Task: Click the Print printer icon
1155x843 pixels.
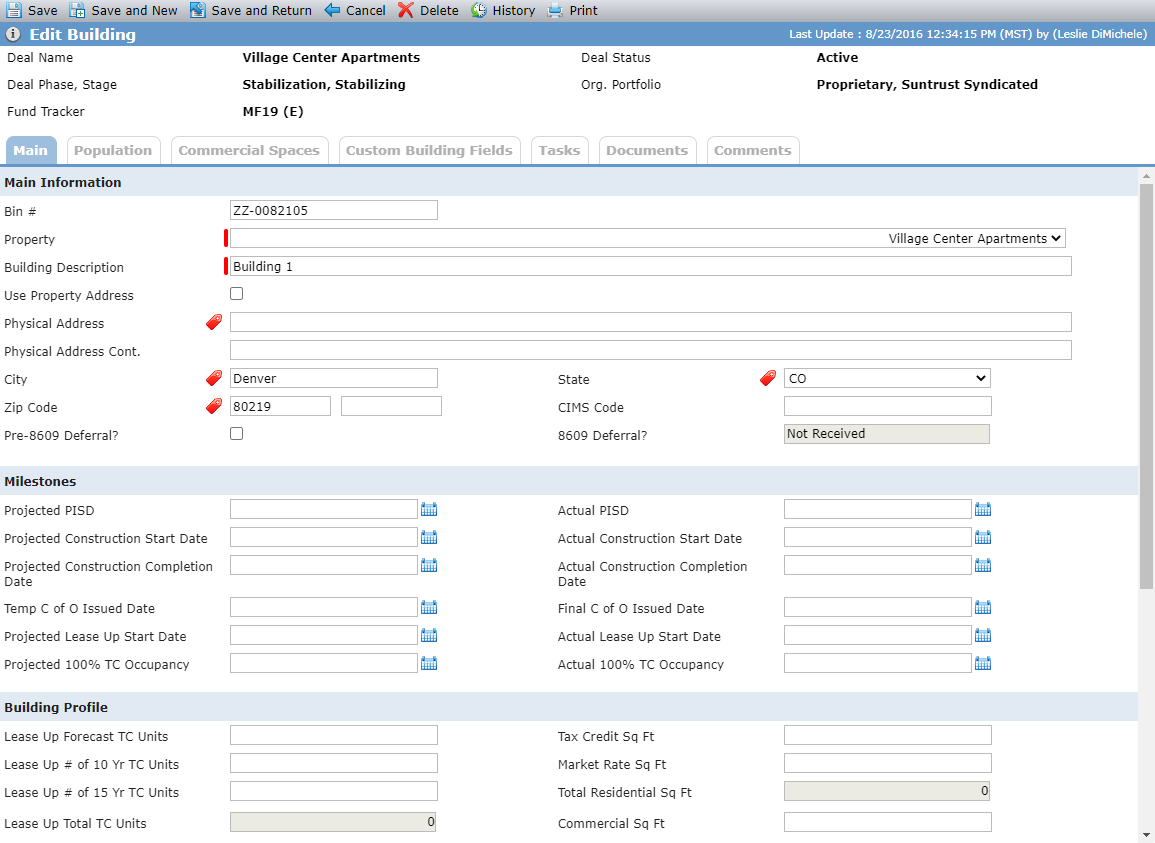Action: click(555, 10)
